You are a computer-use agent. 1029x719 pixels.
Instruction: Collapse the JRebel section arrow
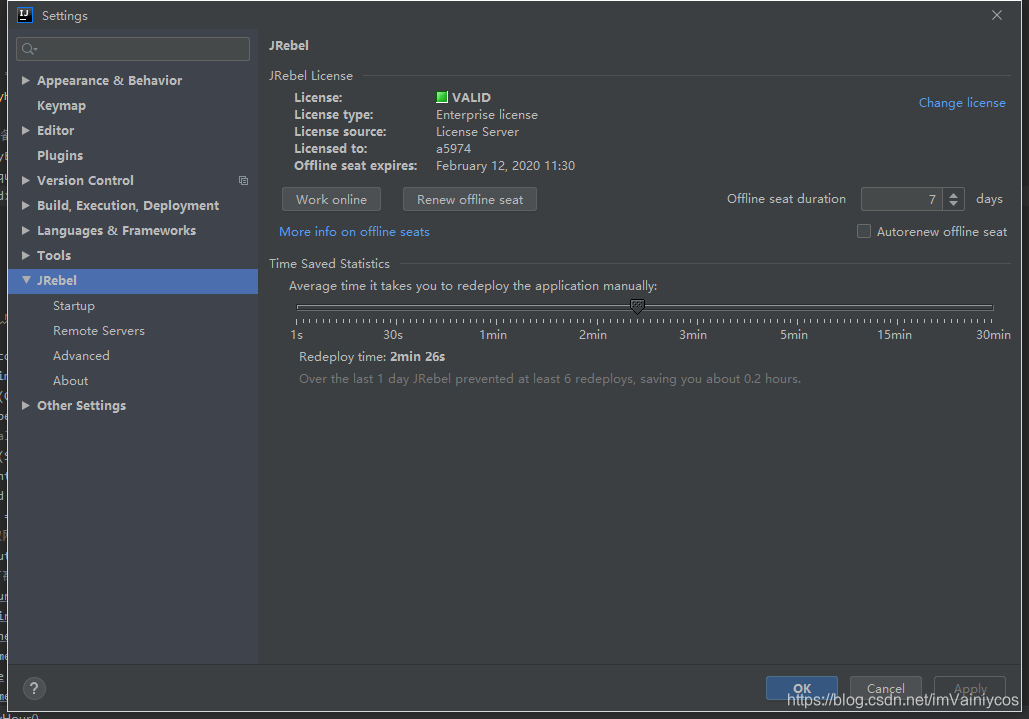(26, 279)
